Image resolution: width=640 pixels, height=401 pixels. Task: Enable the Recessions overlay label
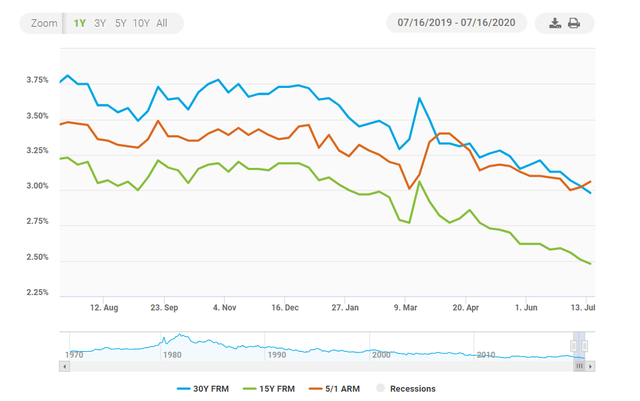click(x=412, y=389)
